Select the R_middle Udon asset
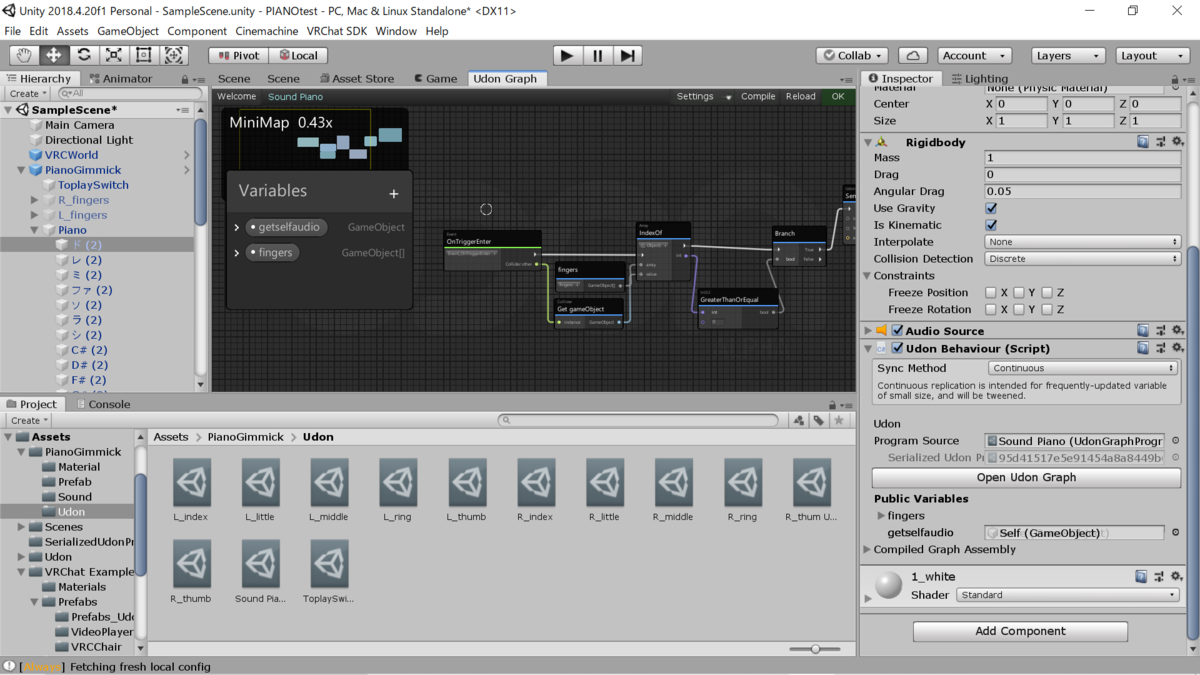 point(673,491)
